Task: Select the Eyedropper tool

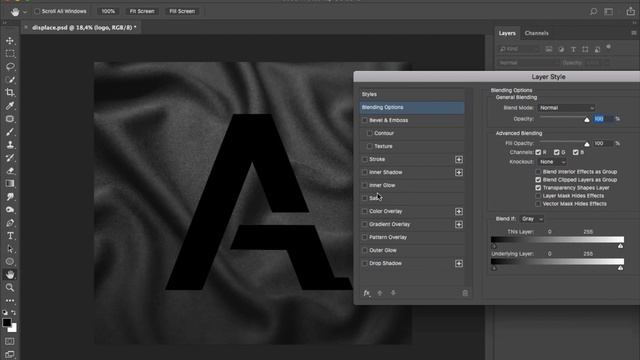Action: [x=10, y=106]
